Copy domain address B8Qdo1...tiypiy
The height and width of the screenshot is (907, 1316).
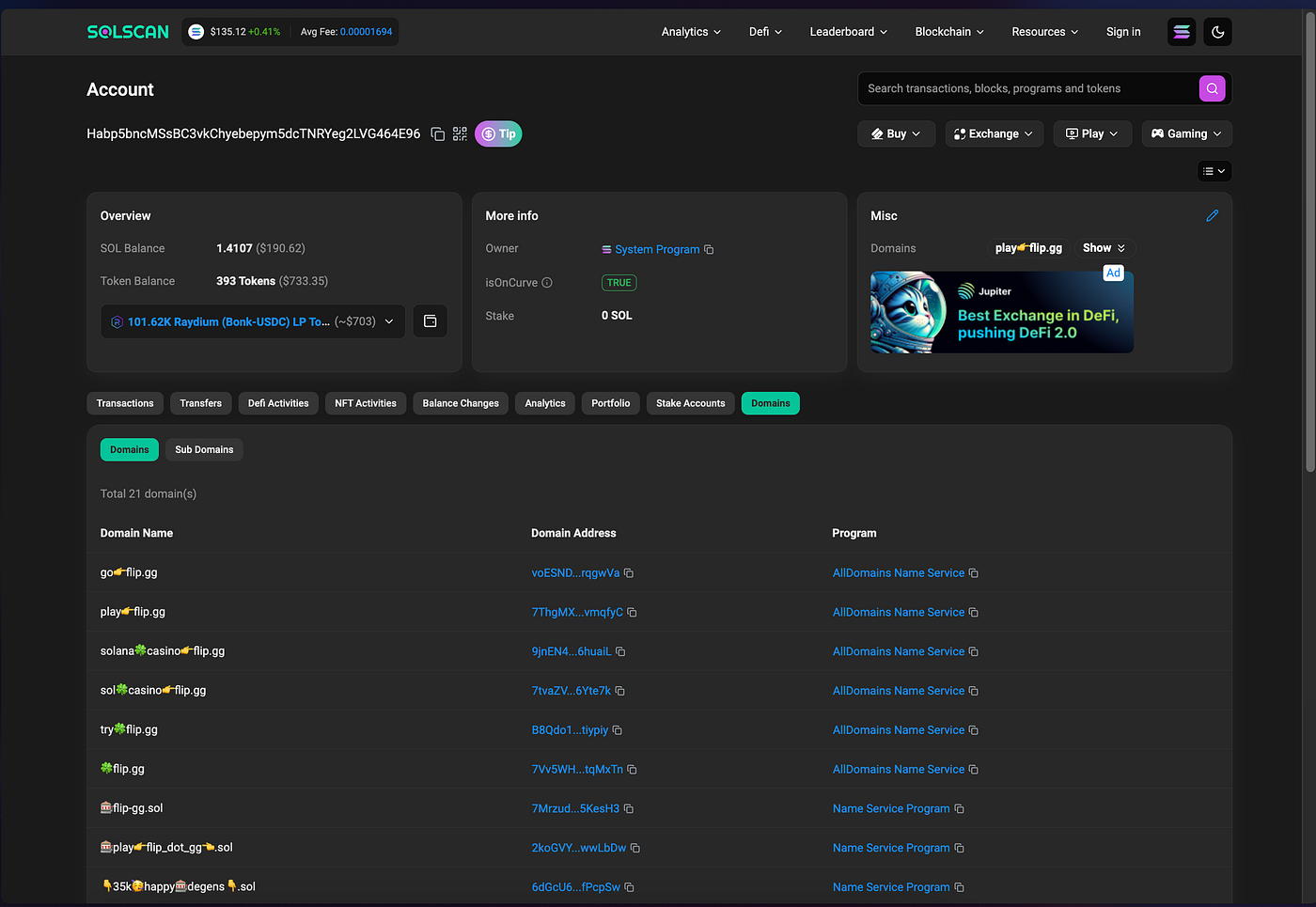pos(618,730)
